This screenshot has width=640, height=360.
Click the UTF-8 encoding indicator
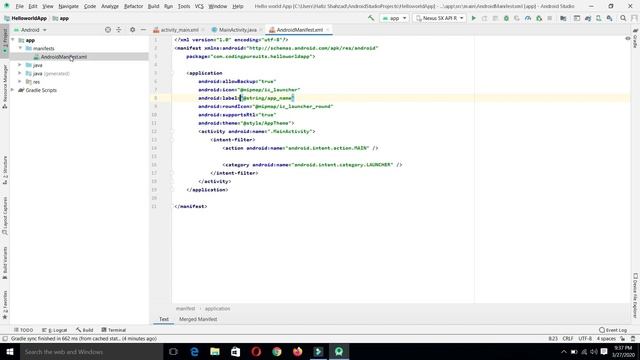pyautogui.click(x=585, y=338)
